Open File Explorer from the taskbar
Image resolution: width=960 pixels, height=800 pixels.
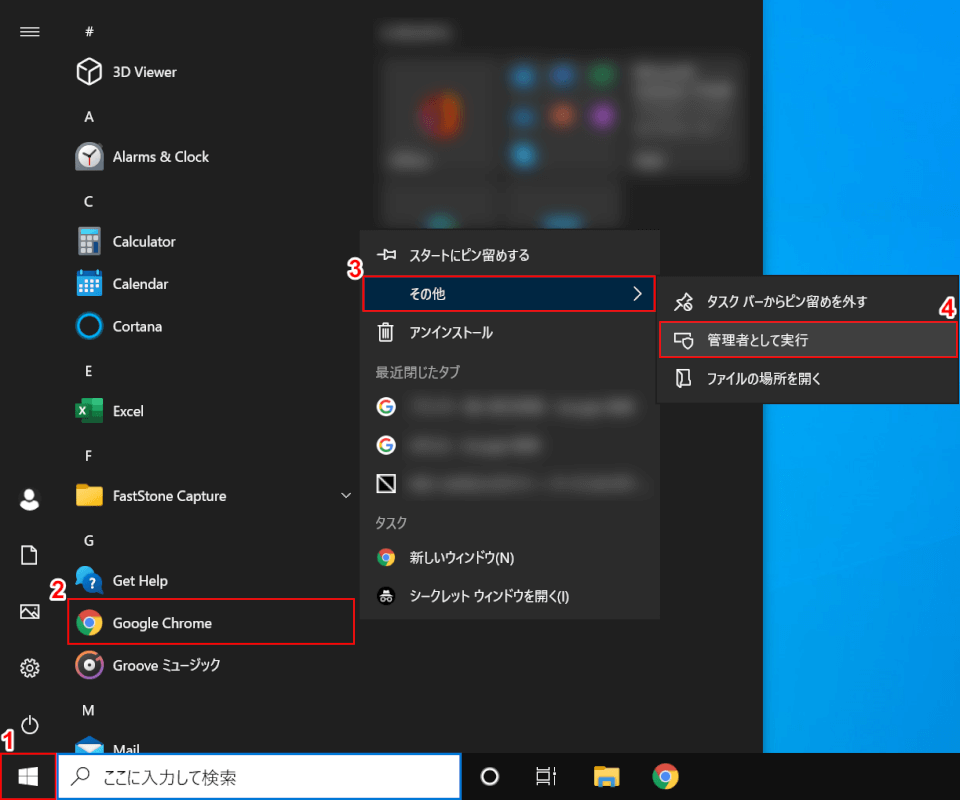click(606, 776)
